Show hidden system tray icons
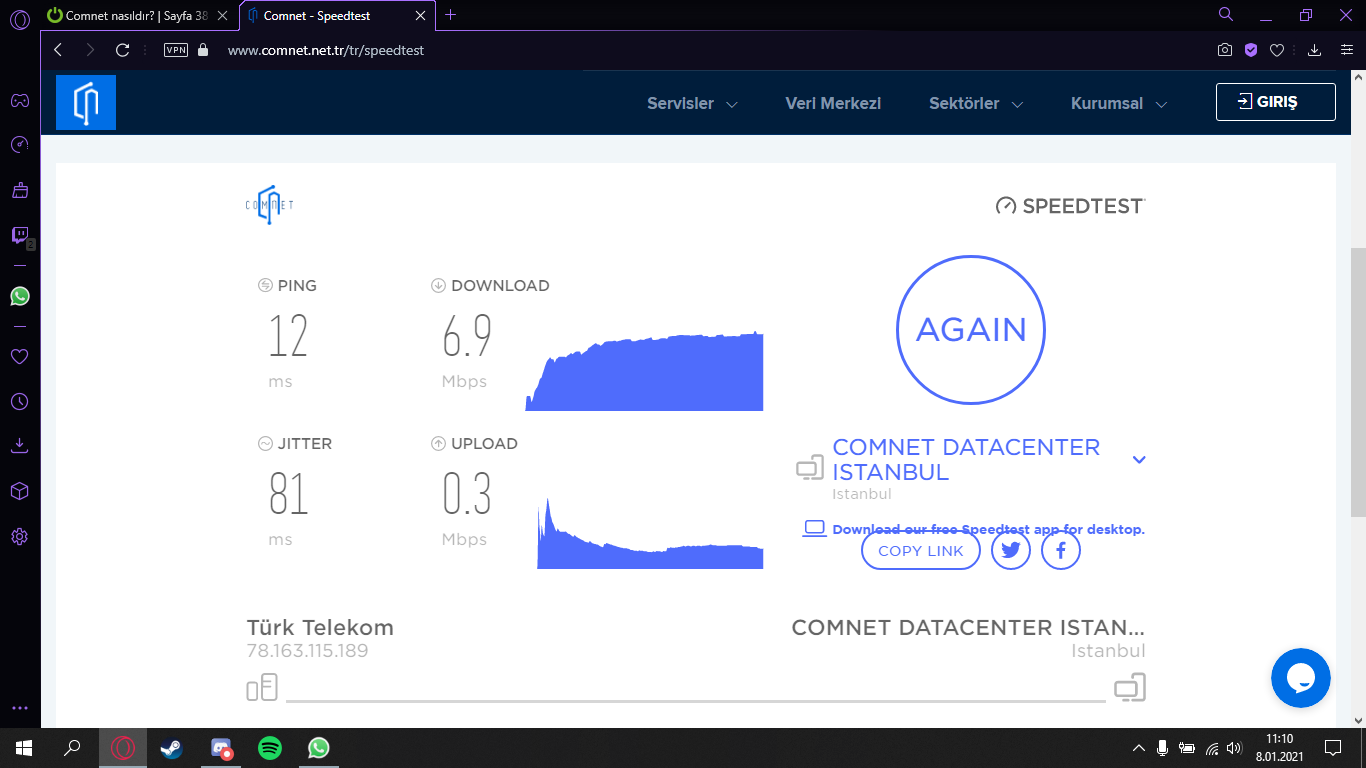This screenshot has height=768, width=1366. tap(1139, 748)
